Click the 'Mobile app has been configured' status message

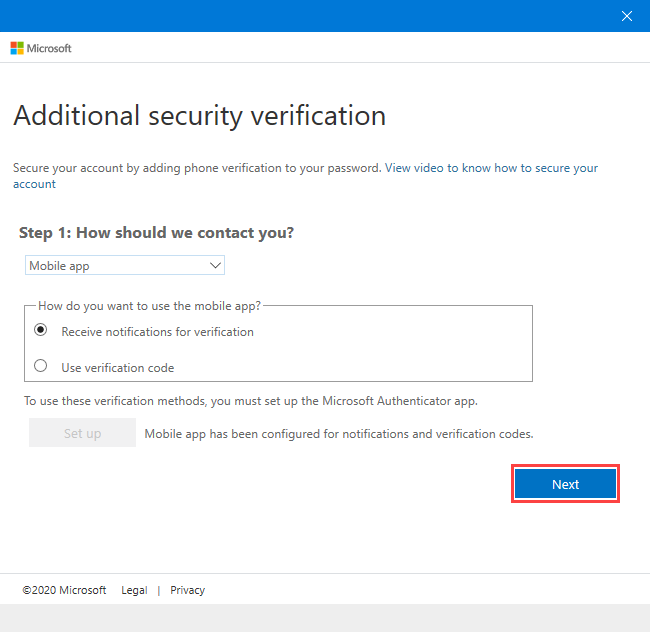pyautogui.click(x=339, y=434)
